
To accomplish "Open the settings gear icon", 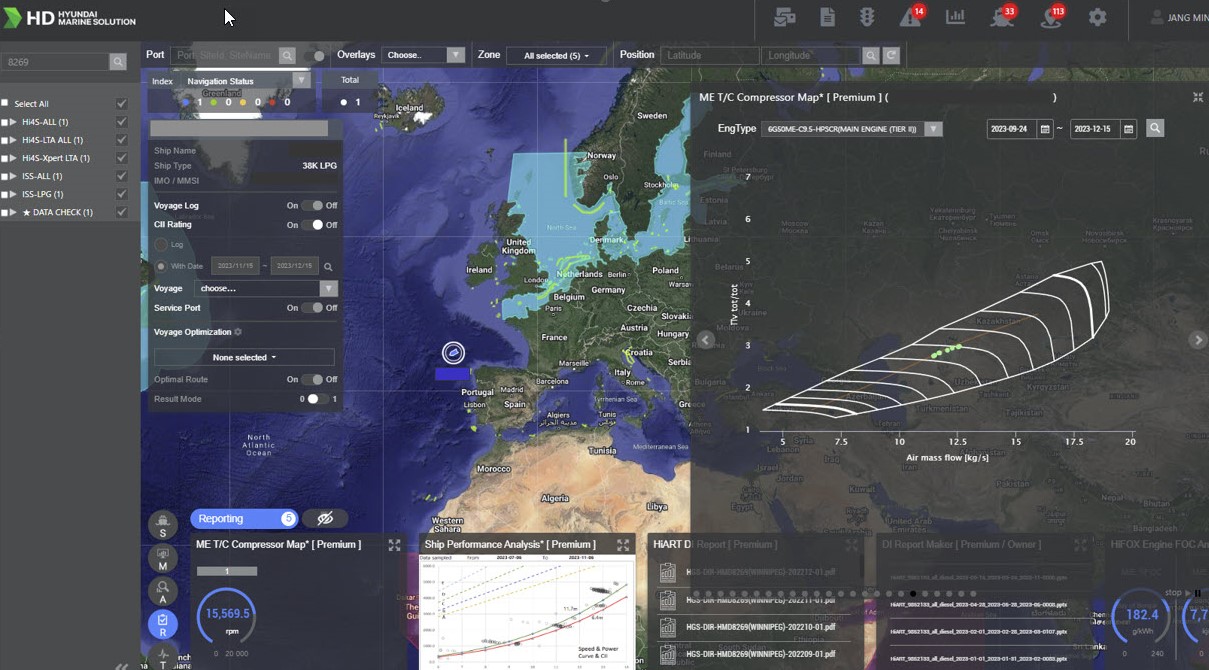I will 1098,17.
